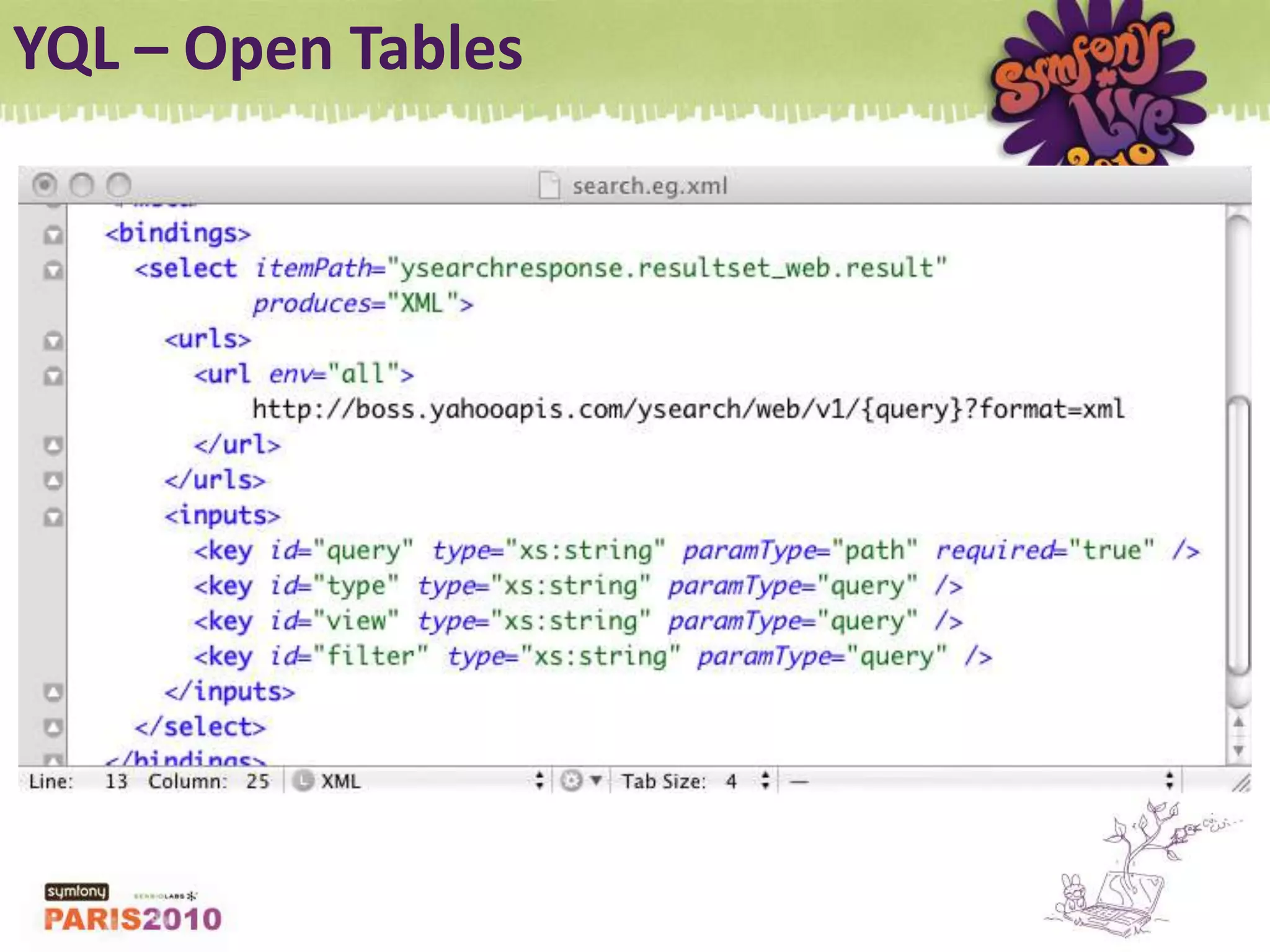Image resolution: width=1270 pixels, height=952 pixels.
Task: Click the scroll down arrow
Action: pyautogui.click(x=1238, y=751)
